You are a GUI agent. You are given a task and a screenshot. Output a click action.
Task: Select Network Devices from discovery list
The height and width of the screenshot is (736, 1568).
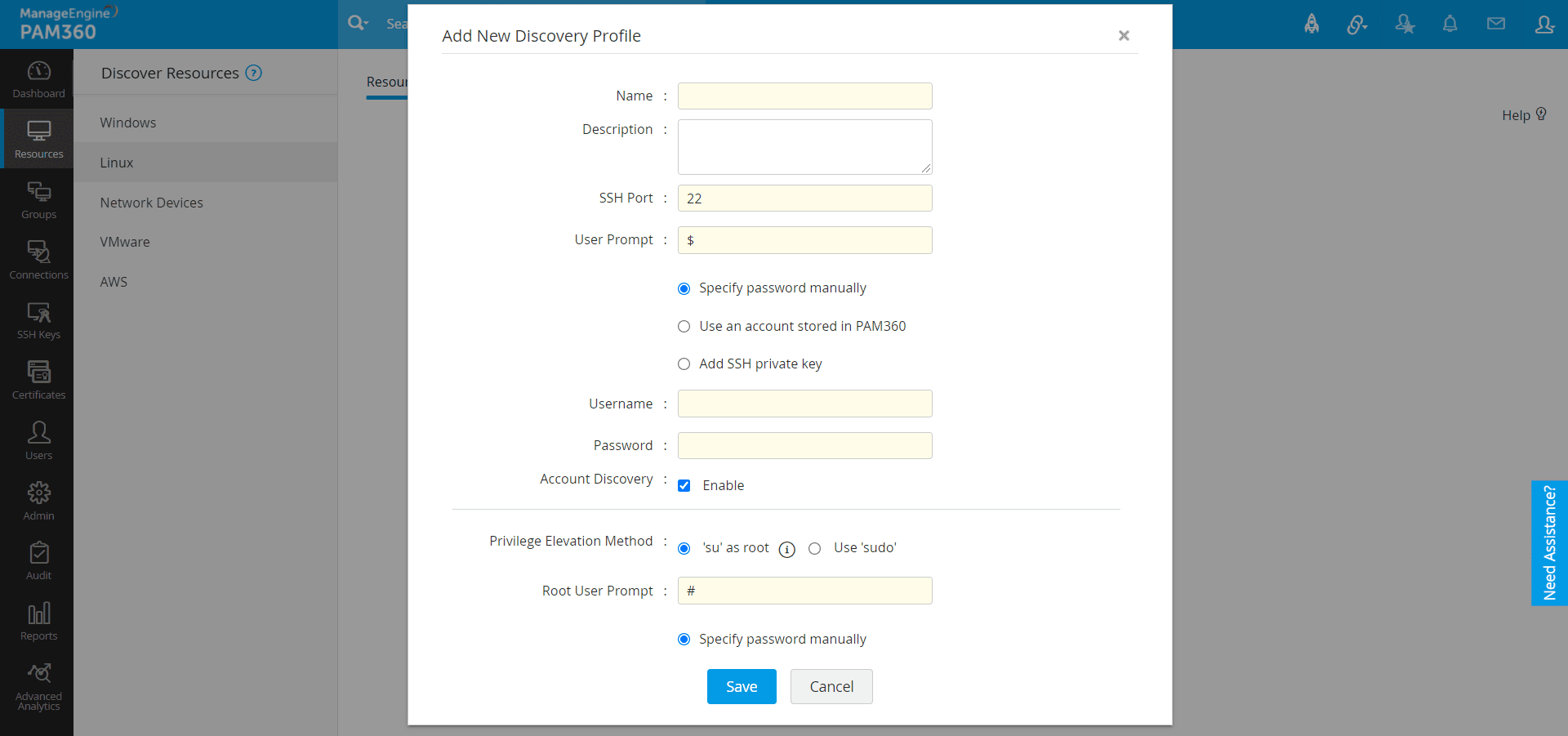151,203
